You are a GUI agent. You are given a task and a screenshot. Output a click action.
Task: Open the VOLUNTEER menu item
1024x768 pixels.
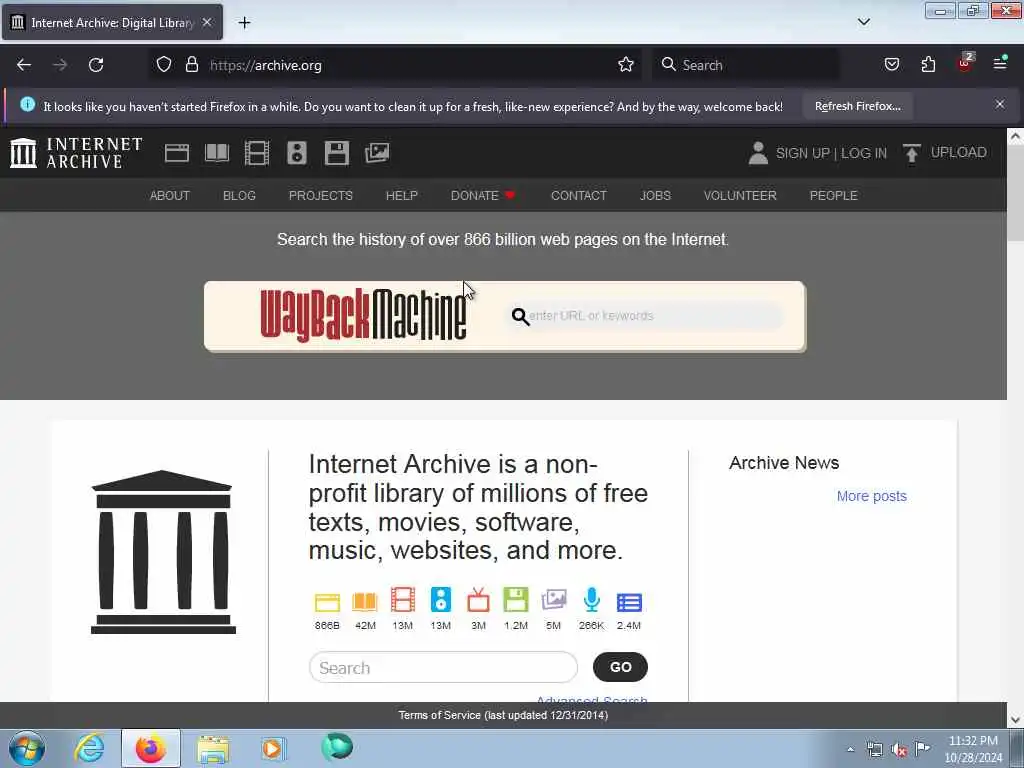(x=740, y=195)
